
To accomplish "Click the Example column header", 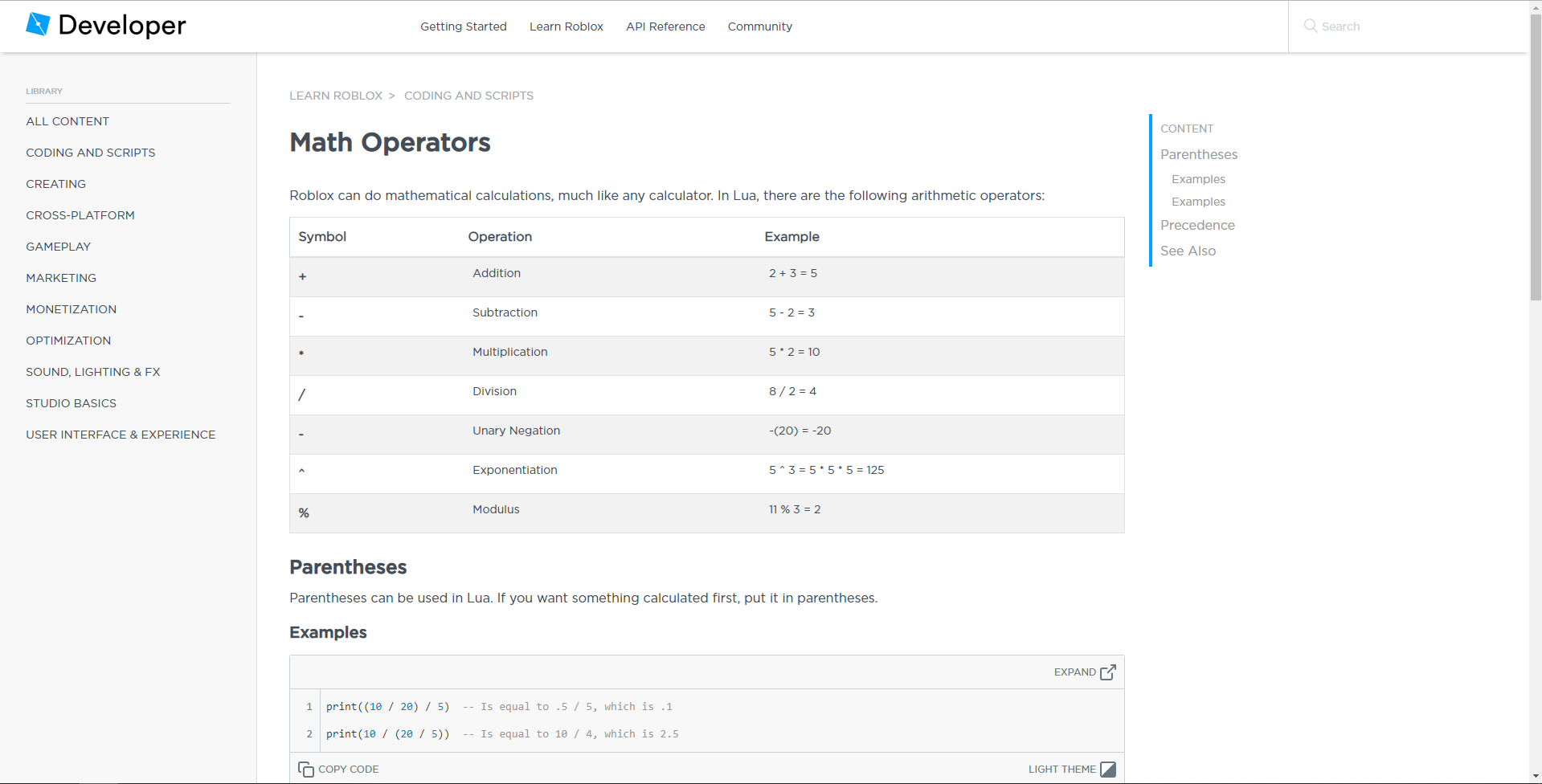I will click(791, 237).
